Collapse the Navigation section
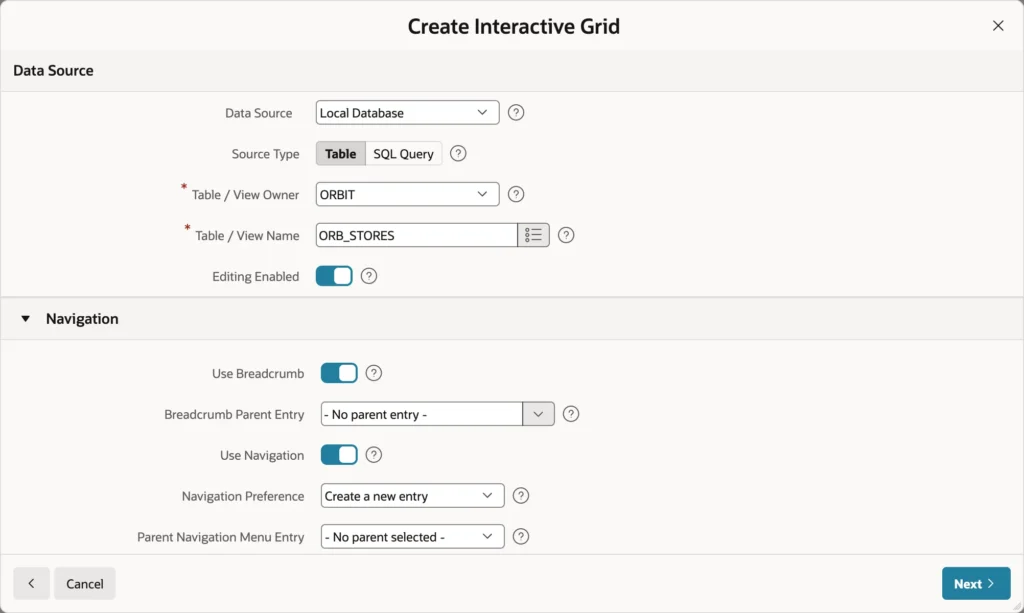The image size is (1024, 613). pyautogui.click(x=25, y=319)
